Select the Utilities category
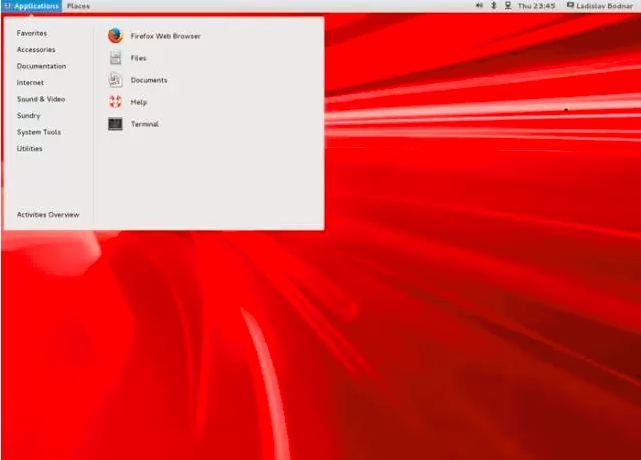The height and width of the screenshot is (460, 641). point(29,148)
